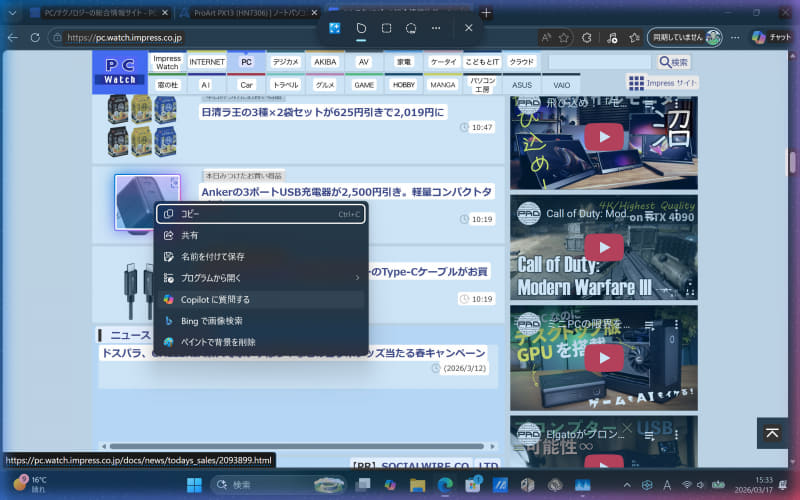800x500 pixels.
Task: Open the VAIO navigation link
Action: coord(562,85)
